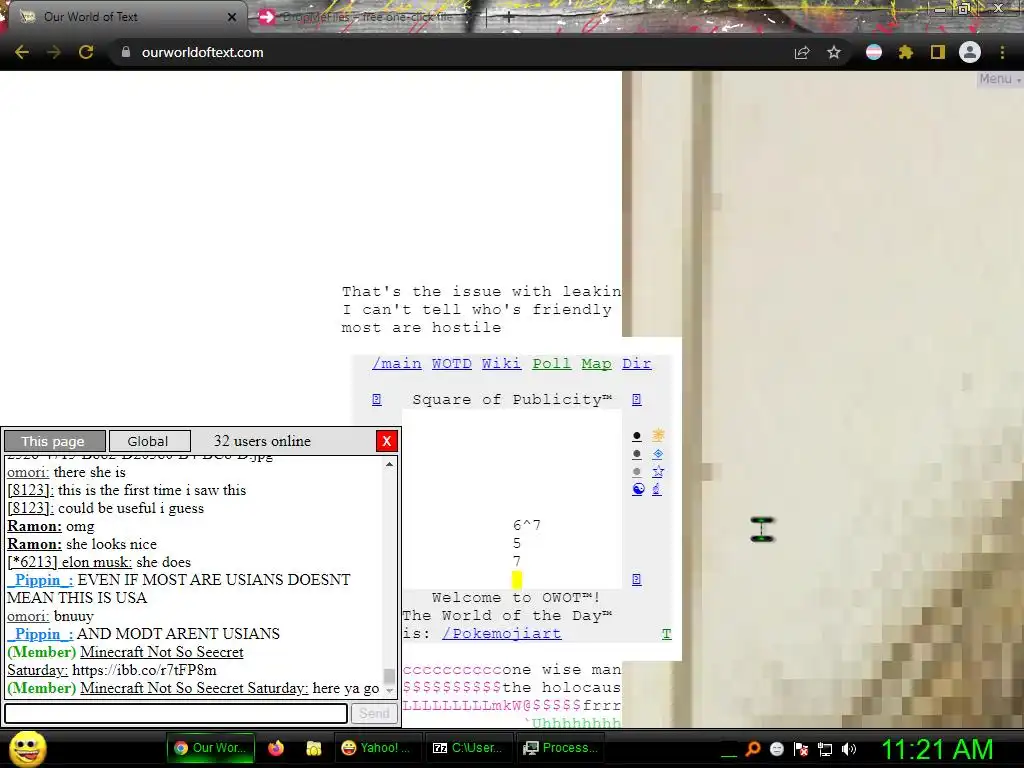Click question box right of Square of Publicity
This screenshot has height=768, width=1024.
(637, 399)
